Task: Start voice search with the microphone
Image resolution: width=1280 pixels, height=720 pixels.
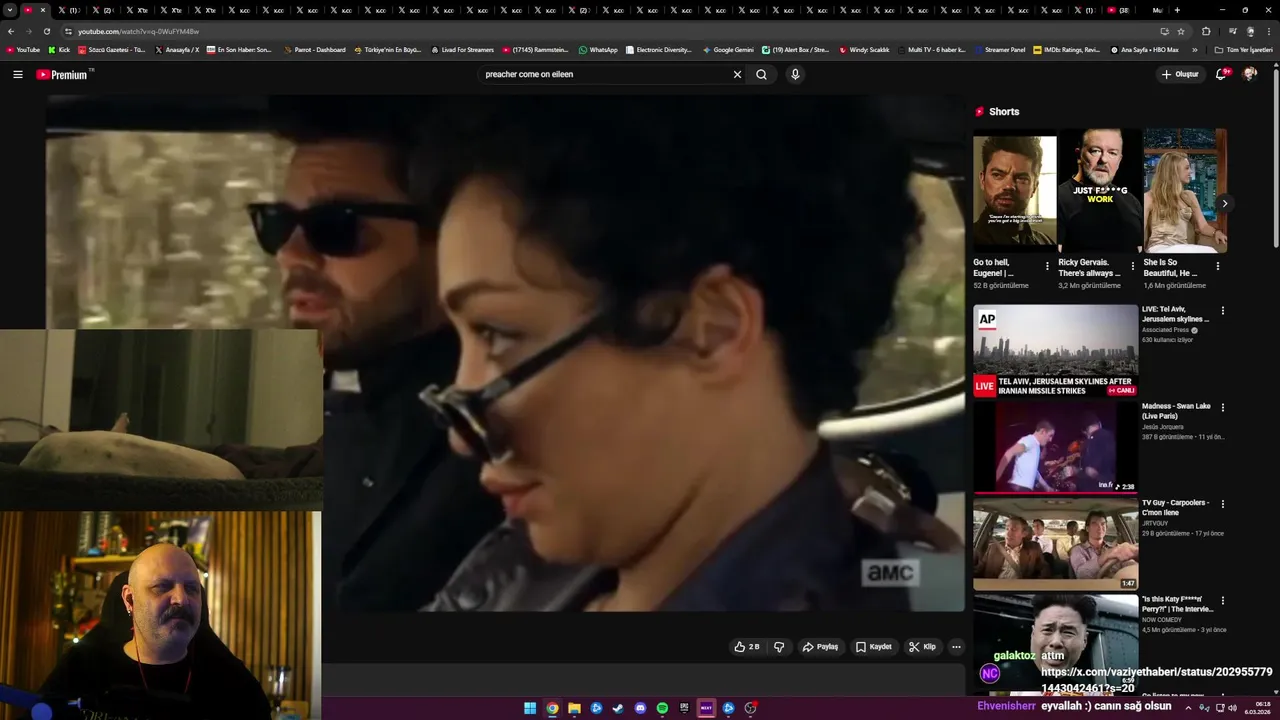Action: tap(795, 74)
